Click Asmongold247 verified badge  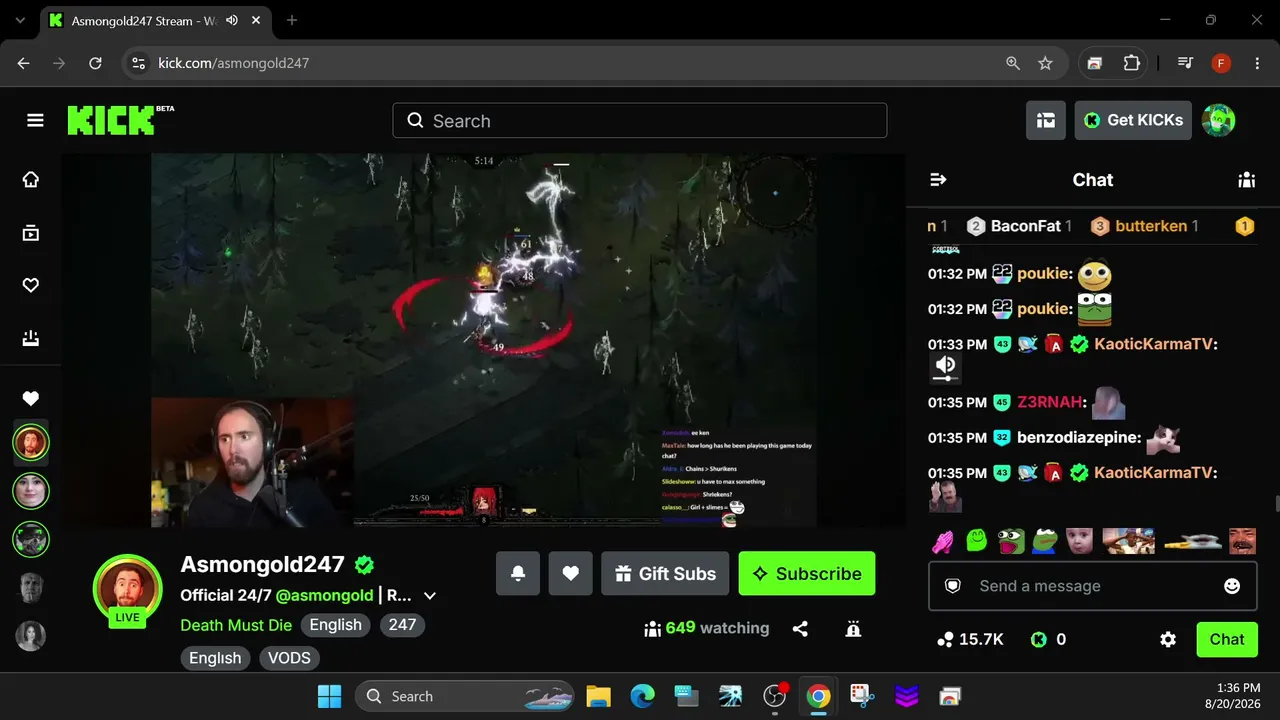pos(364,565)
